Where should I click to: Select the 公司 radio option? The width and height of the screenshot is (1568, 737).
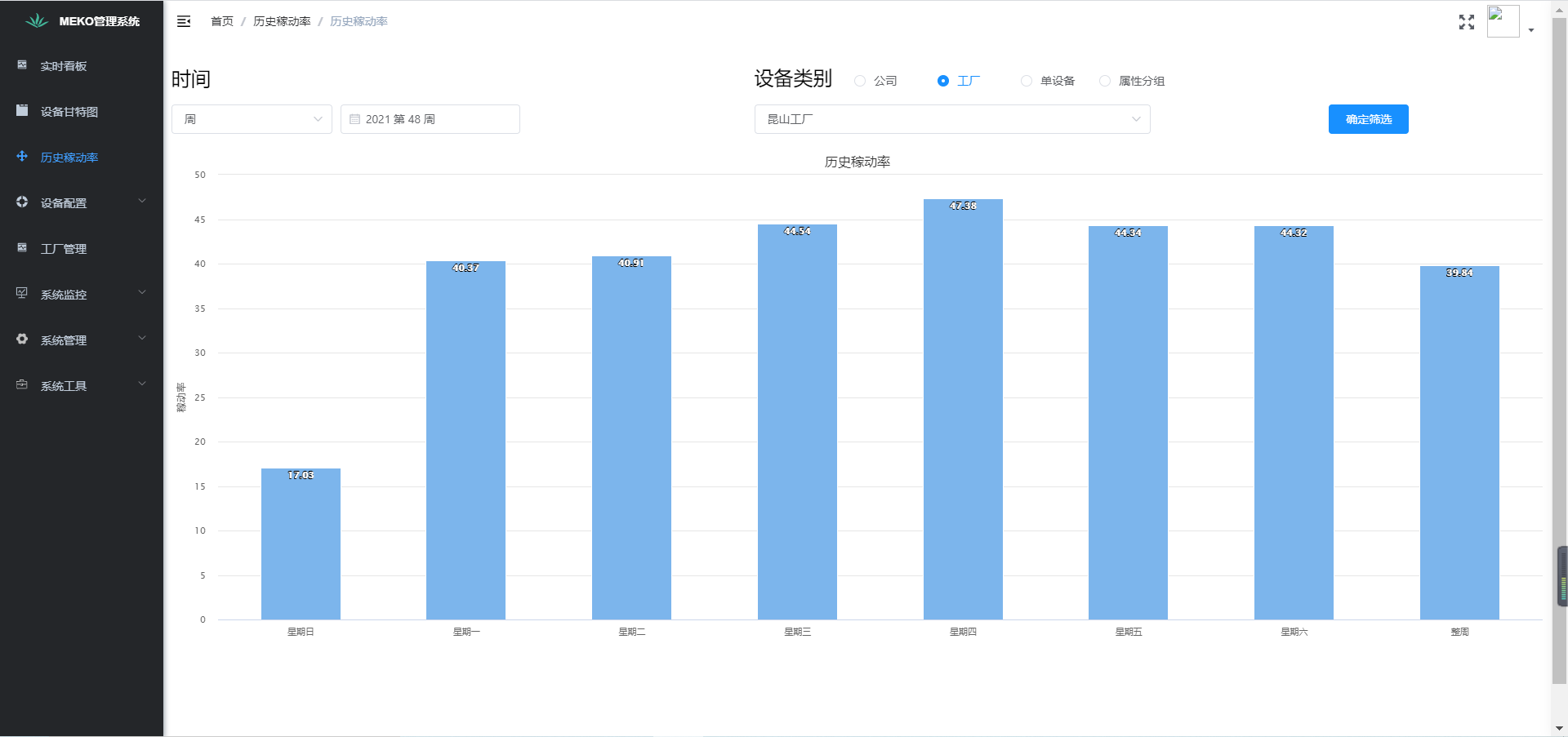[860, 81]
